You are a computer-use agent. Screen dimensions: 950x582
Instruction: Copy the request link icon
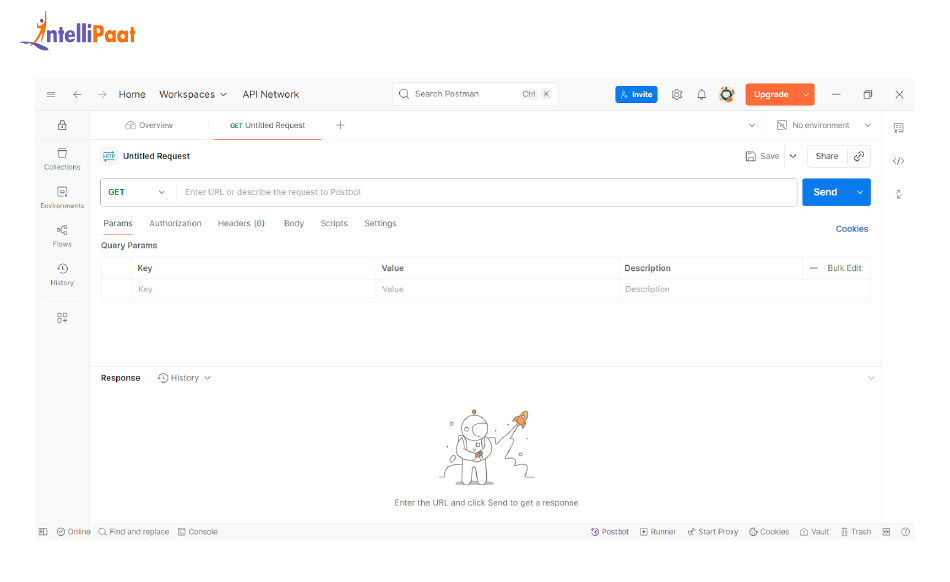[x=859, y=156]
